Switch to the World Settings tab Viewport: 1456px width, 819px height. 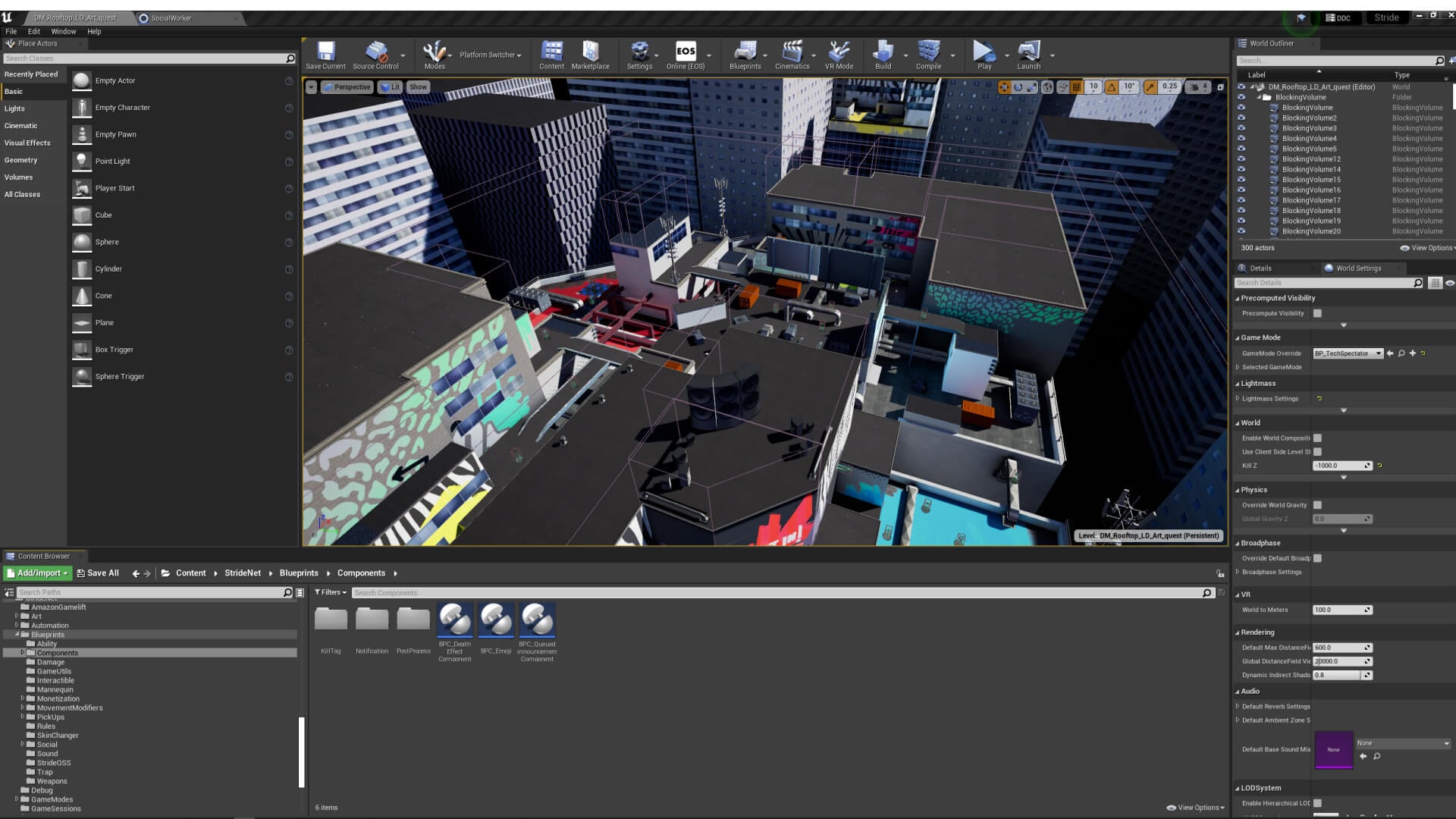[1357, 268]
